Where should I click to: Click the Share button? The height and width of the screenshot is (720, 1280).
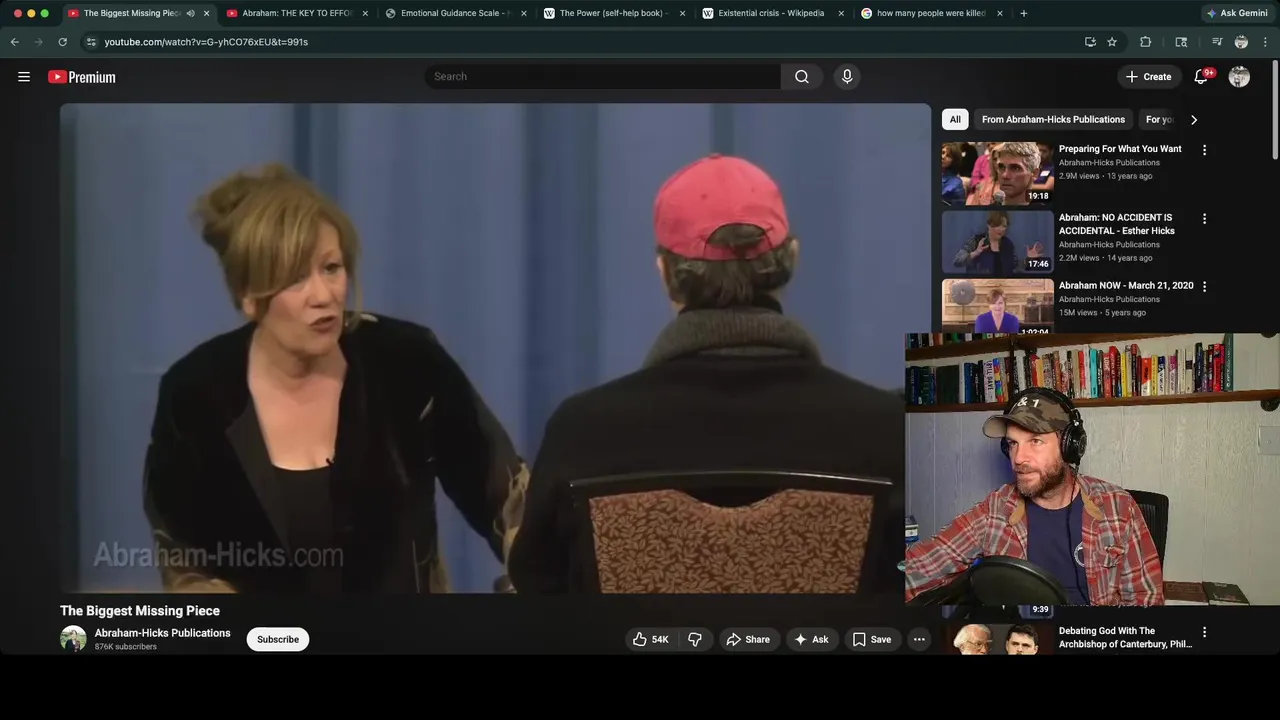pos(748,639)
